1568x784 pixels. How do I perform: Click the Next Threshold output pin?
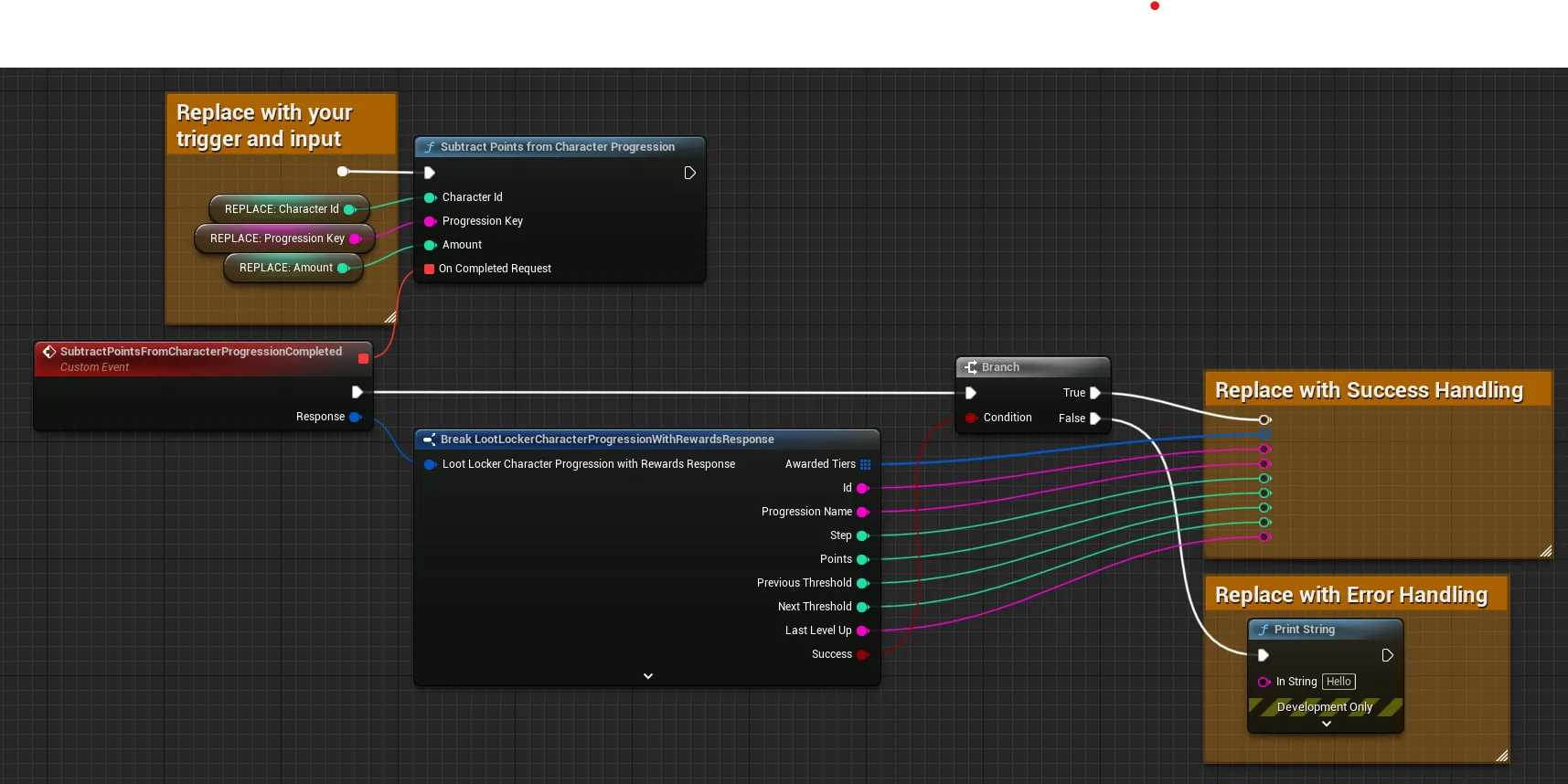[x=862, y=607]
